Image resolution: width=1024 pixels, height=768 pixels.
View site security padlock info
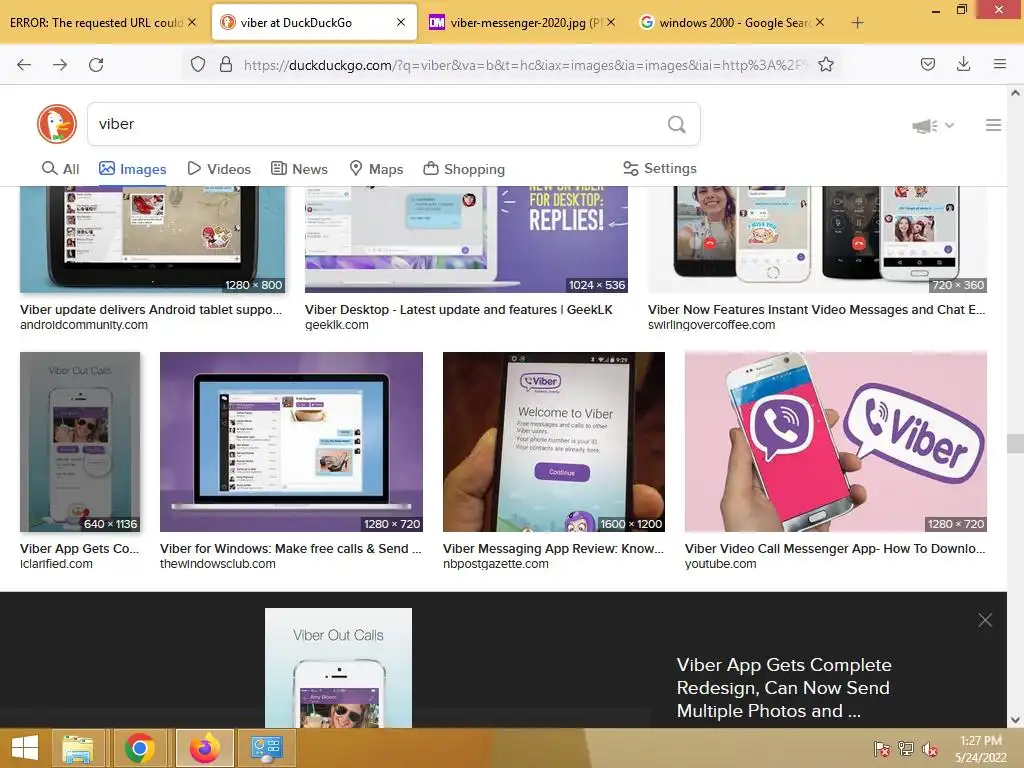tap(226, 64)
